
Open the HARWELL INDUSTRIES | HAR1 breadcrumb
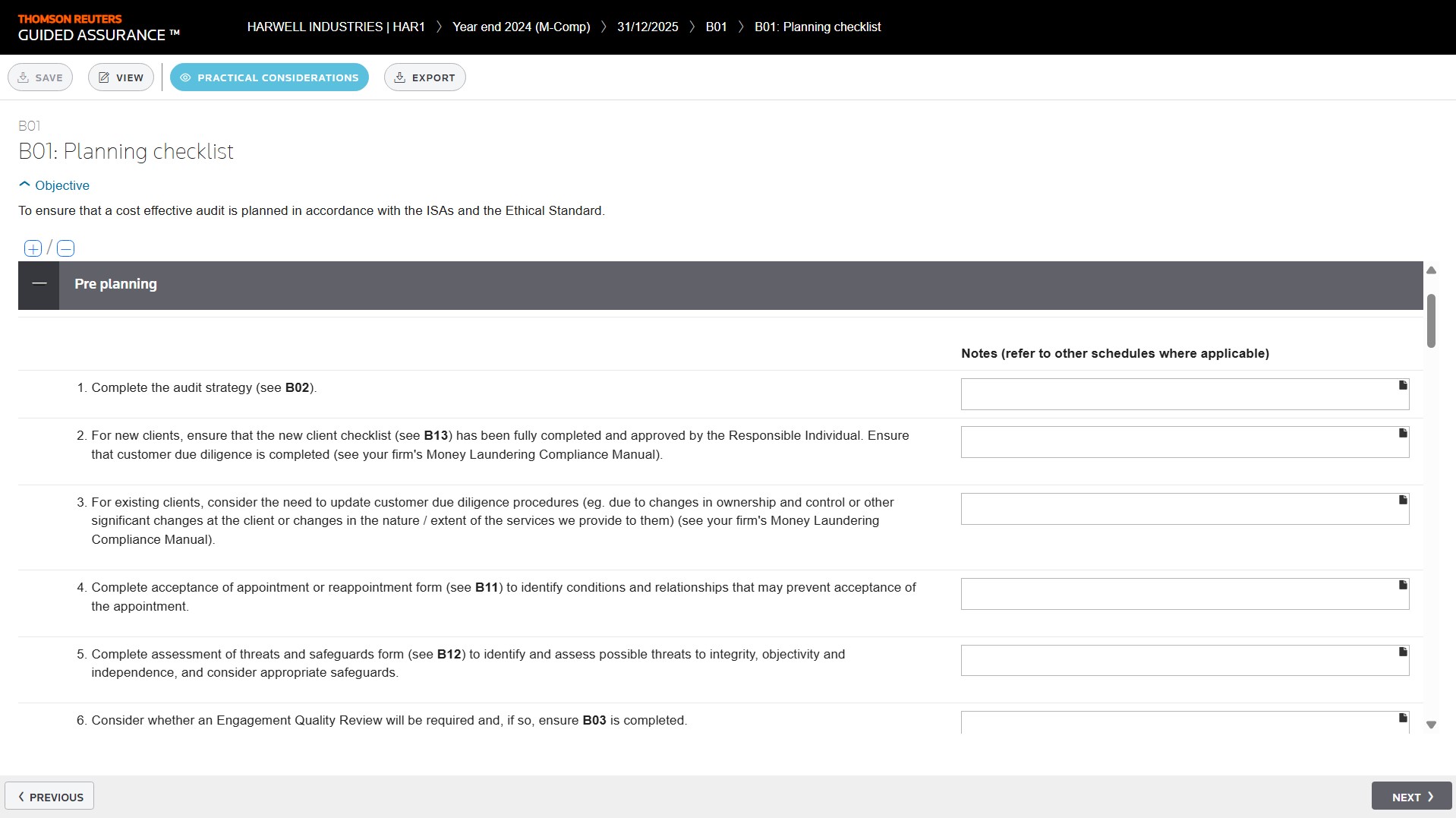click(336, 27)
